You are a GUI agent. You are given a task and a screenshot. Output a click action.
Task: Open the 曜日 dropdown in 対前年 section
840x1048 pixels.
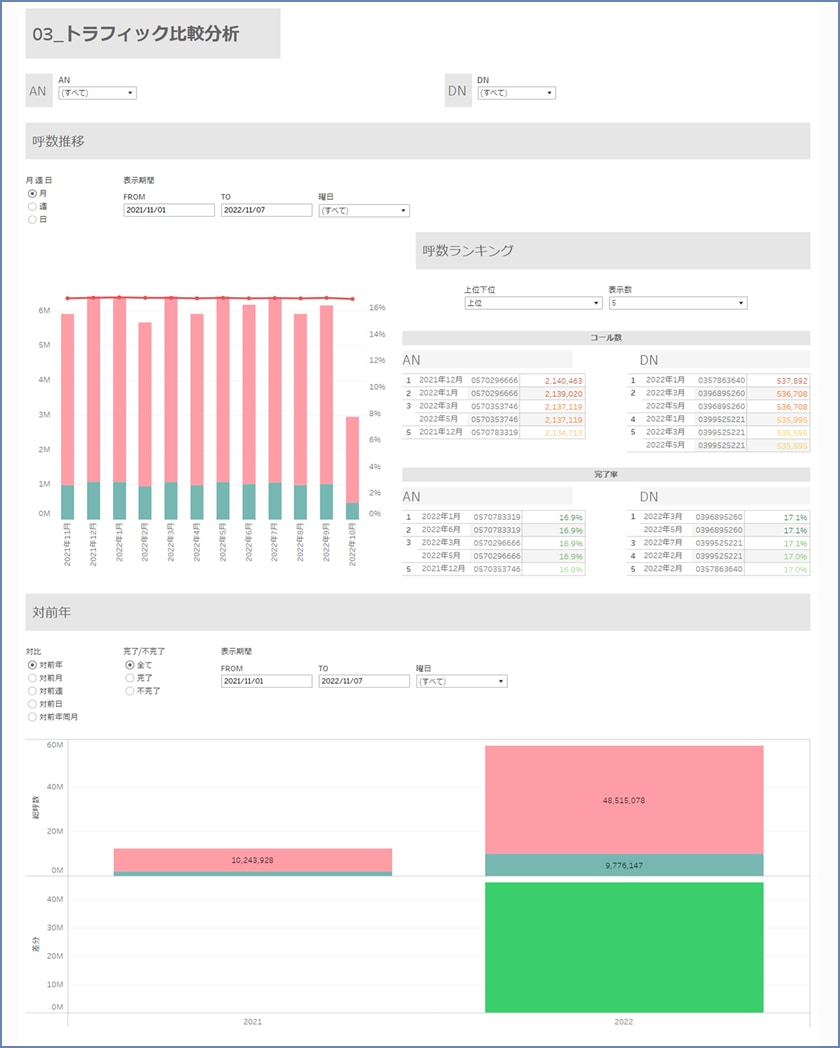[x=462, y=682]
